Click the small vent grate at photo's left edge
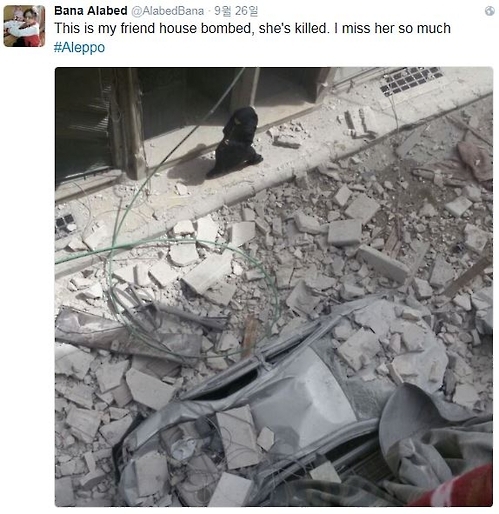Screen dimensions: 499x514 click(x=65, y=224)
